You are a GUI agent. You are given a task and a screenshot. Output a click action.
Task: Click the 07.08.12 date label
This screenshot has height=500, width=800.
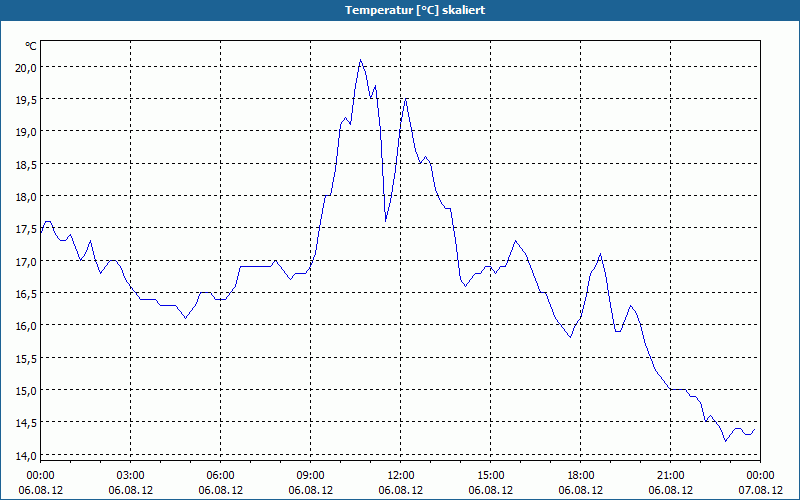tap(760, 490)
